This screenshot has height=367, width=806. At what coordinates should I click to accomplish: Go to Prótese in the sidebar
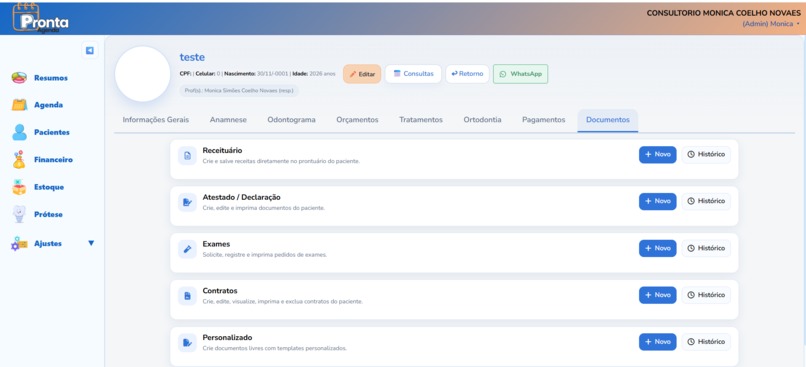point(48,214)
